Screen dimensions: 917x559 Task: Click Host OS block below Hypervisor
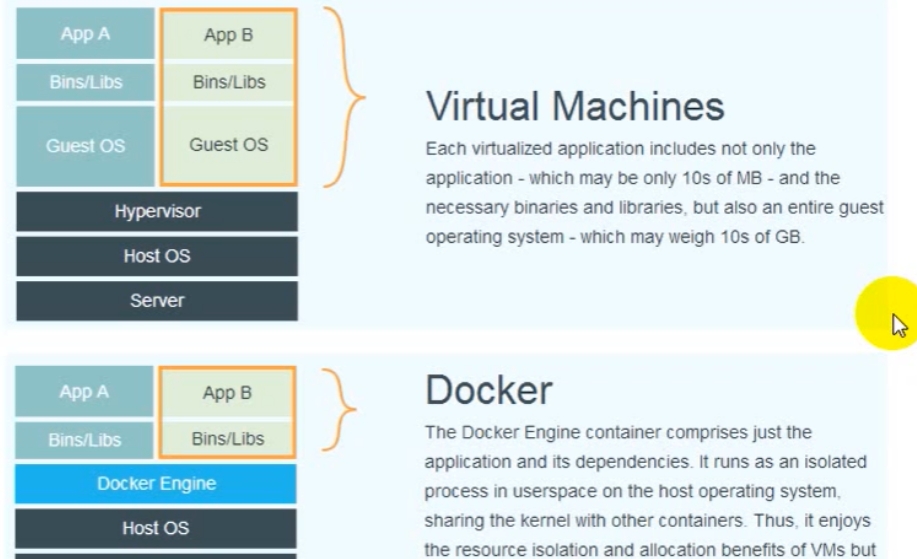[156, 256]
